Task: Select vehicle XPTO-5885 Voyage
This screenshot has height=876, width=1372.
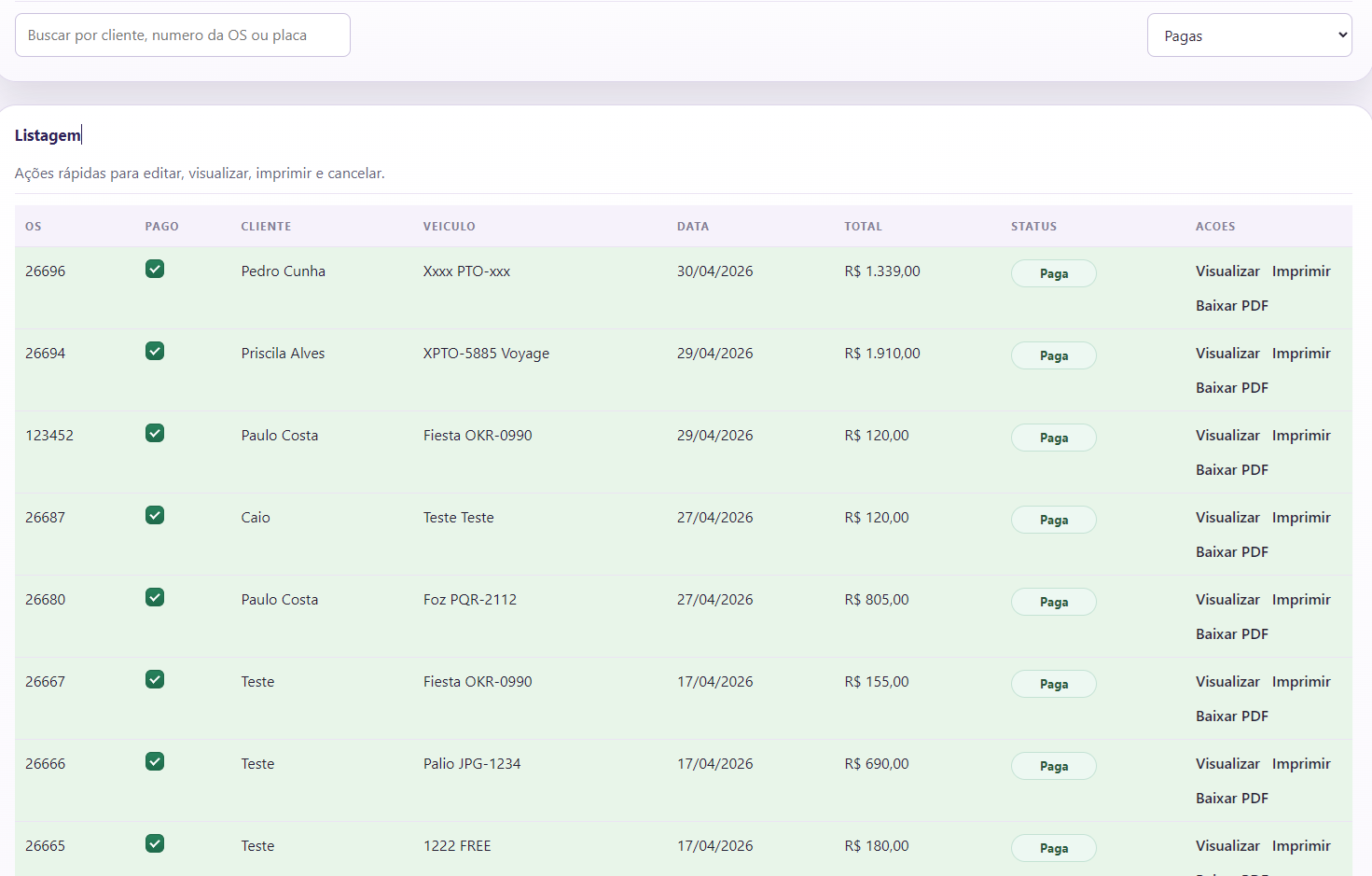Action: tap(486, 354)
